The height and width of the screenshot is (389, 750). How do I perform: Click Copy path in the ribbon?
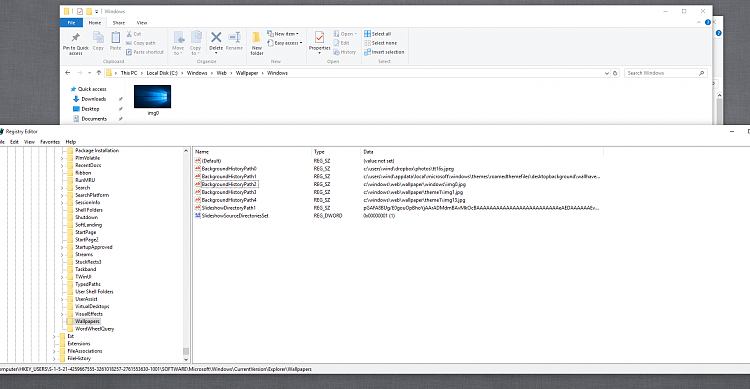point(141,43)
